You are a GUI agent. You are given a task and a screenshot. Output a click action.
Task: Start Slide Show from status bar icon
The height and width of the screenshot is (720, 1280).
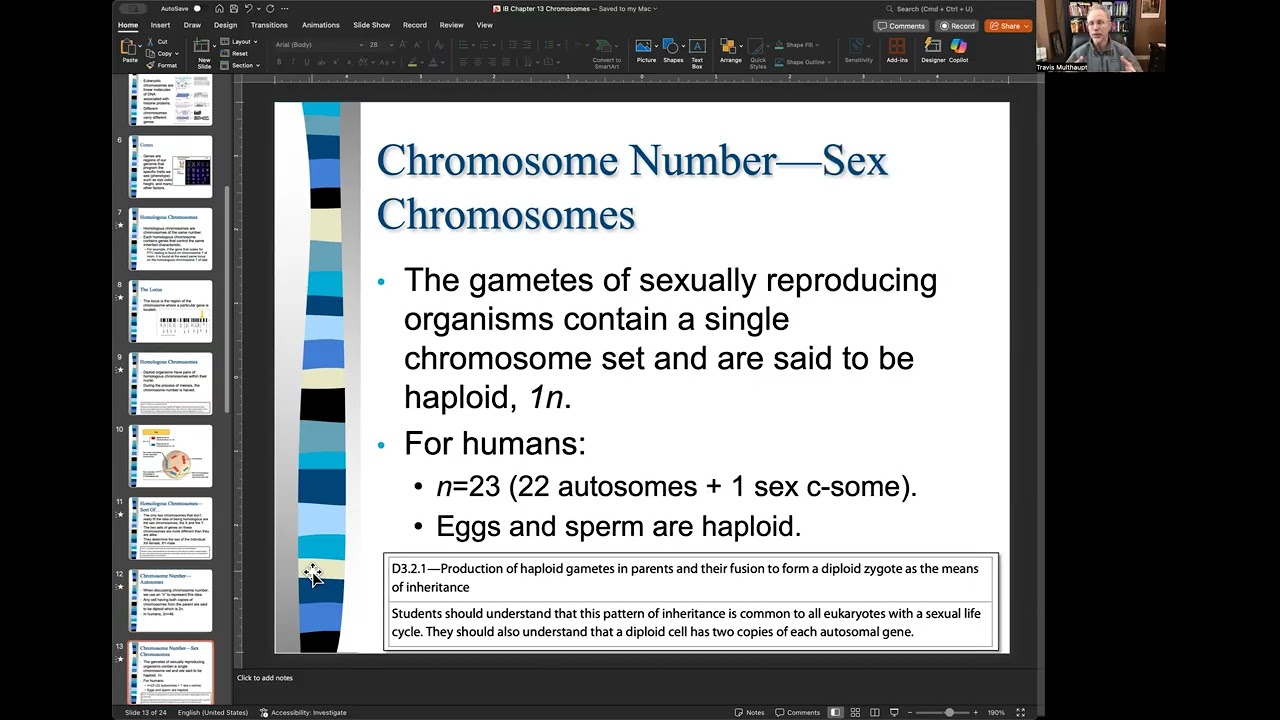(894, 712)
